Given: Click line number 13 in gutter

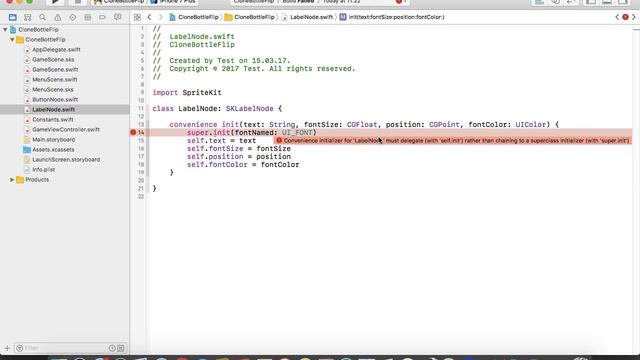Looking at the screenshot, I should click(141, 124).
